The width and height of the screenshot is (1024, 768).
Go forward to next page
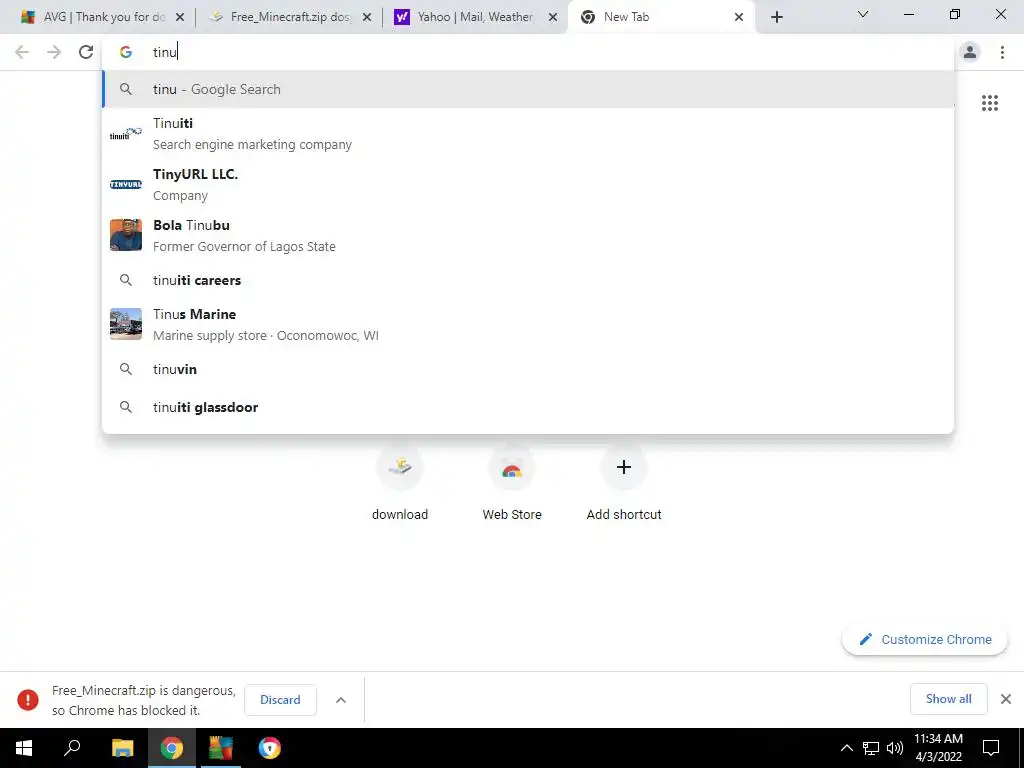click(x=54, y=52)
